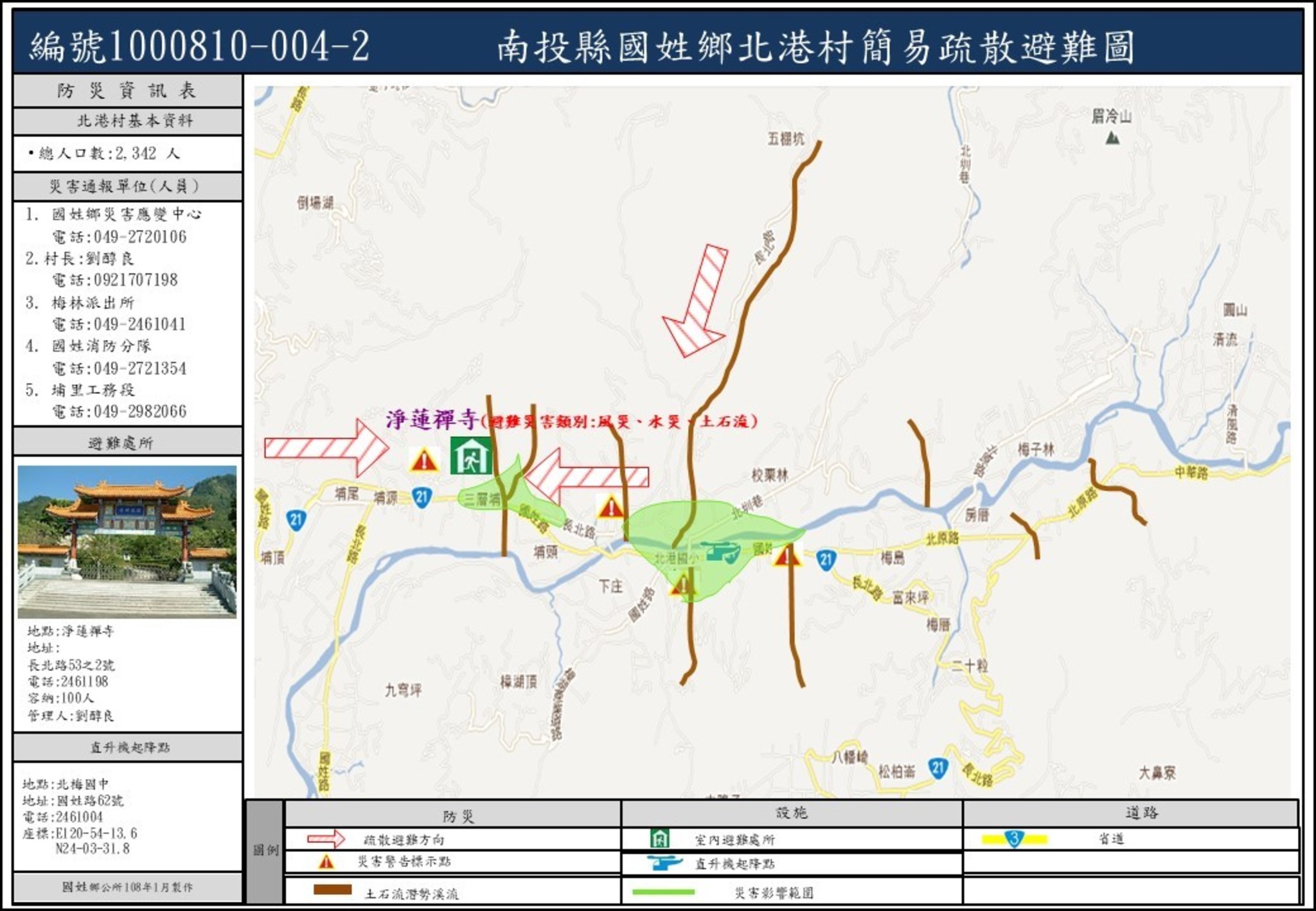Viewport: 1316px width, 911px height.
Task: Click the 淨蓮禪寺 purple map label
Action: (431, 420)
